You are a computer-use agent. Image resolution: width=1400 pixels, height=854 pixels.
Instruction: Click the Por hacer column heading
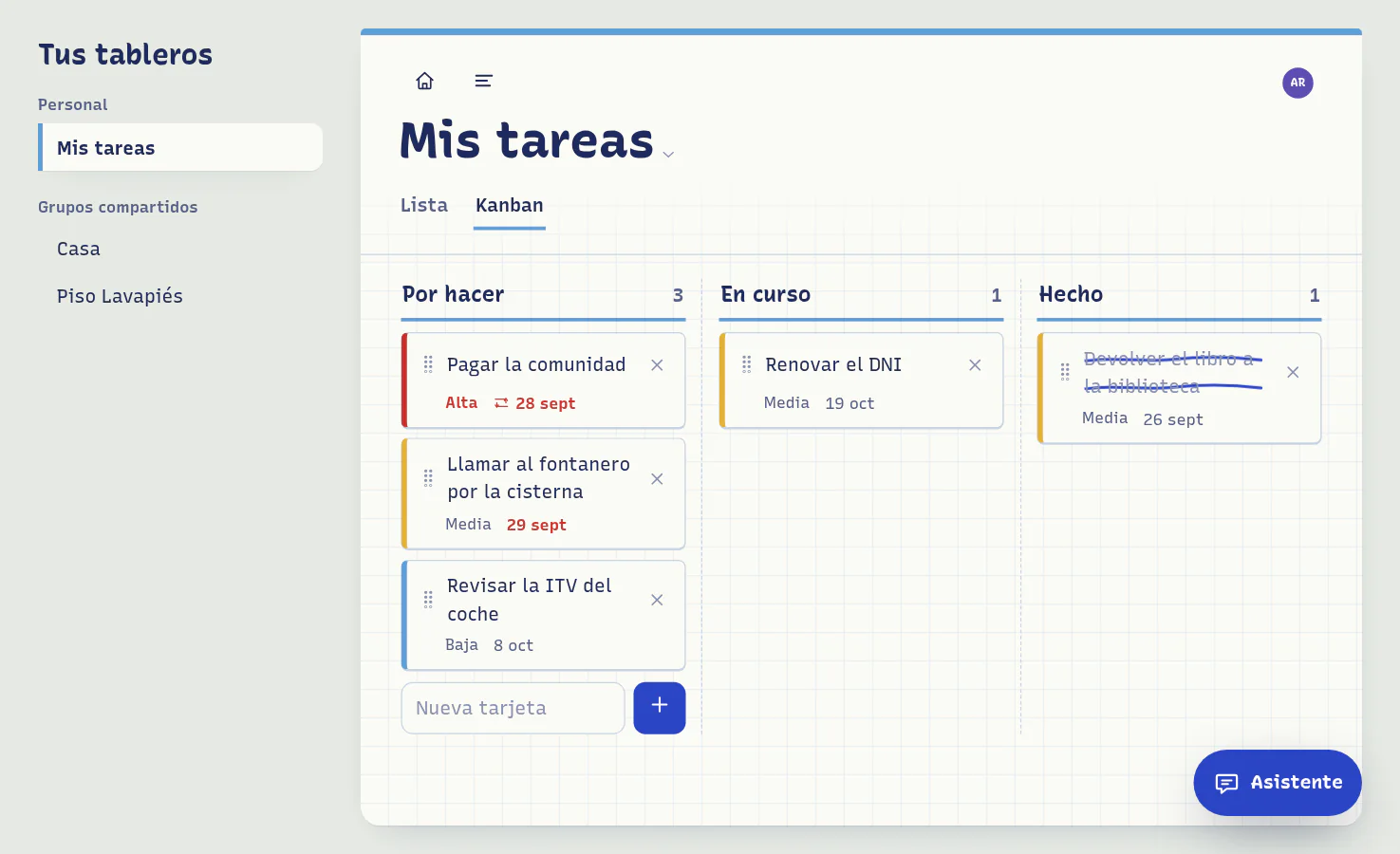point(453,294)
